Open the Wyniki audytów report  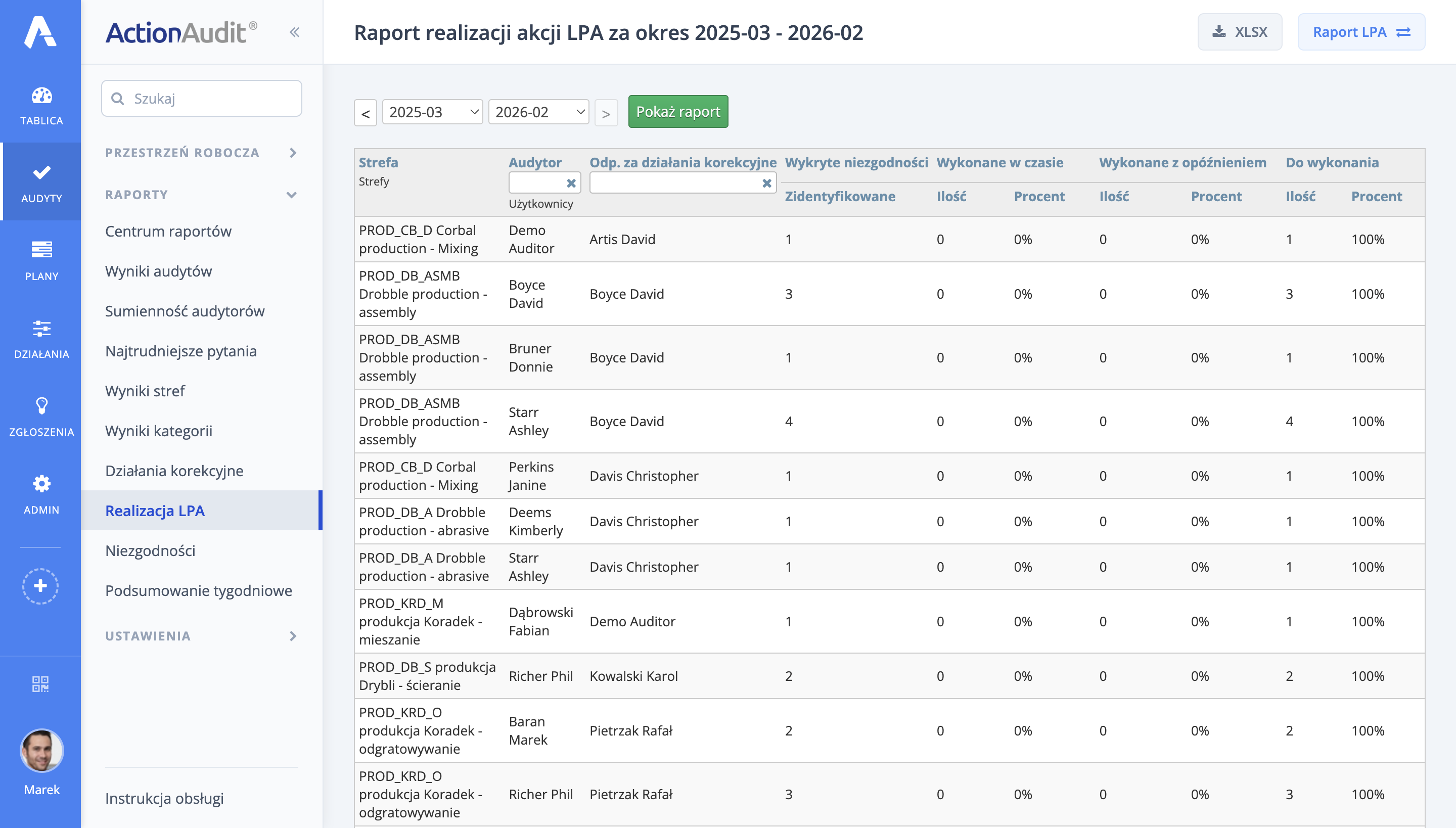coord(159,271)
